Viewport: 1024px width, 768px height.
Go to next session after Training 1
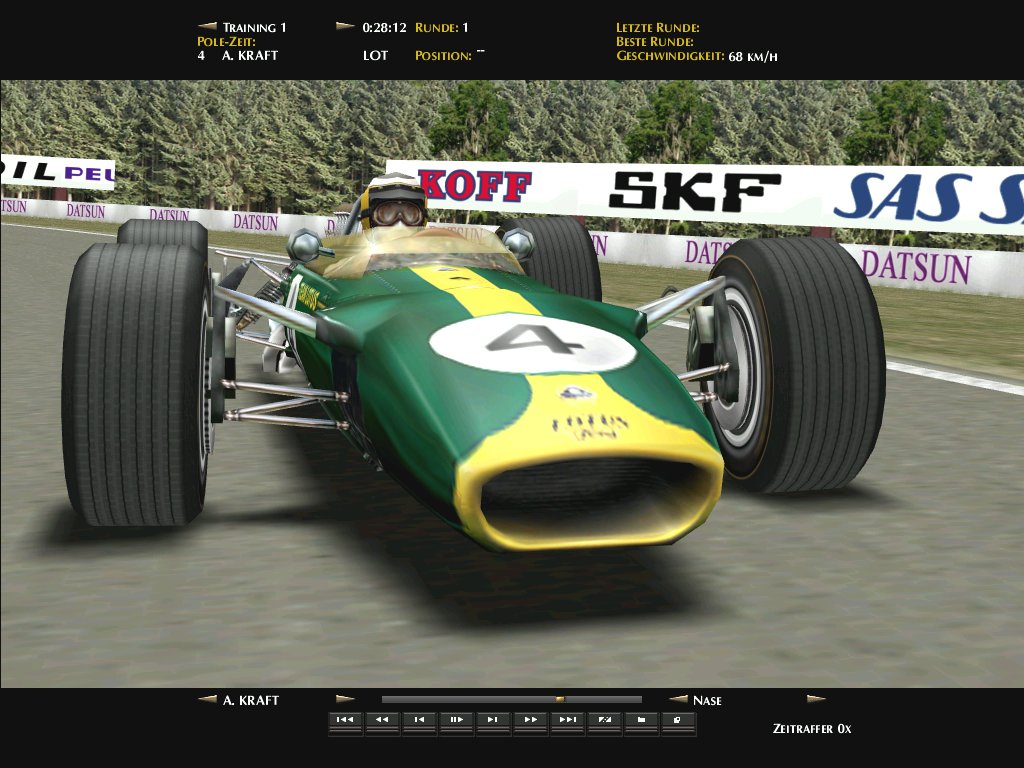click(345, 27)
